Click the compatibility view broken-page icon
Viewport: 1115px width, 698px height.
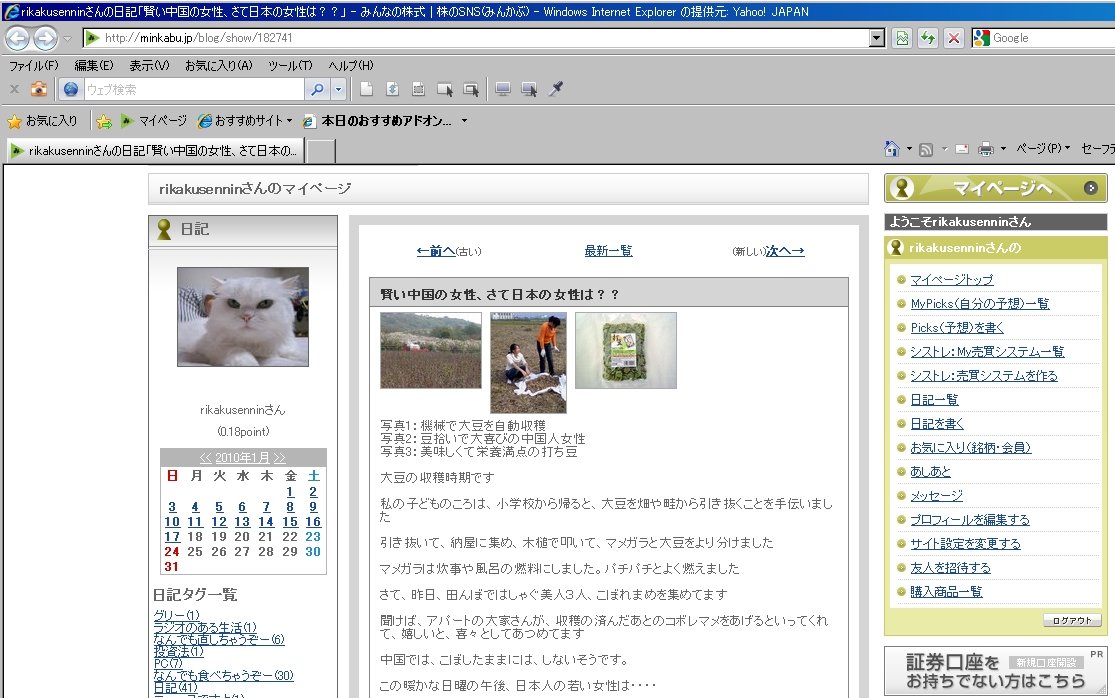point(902,38)
